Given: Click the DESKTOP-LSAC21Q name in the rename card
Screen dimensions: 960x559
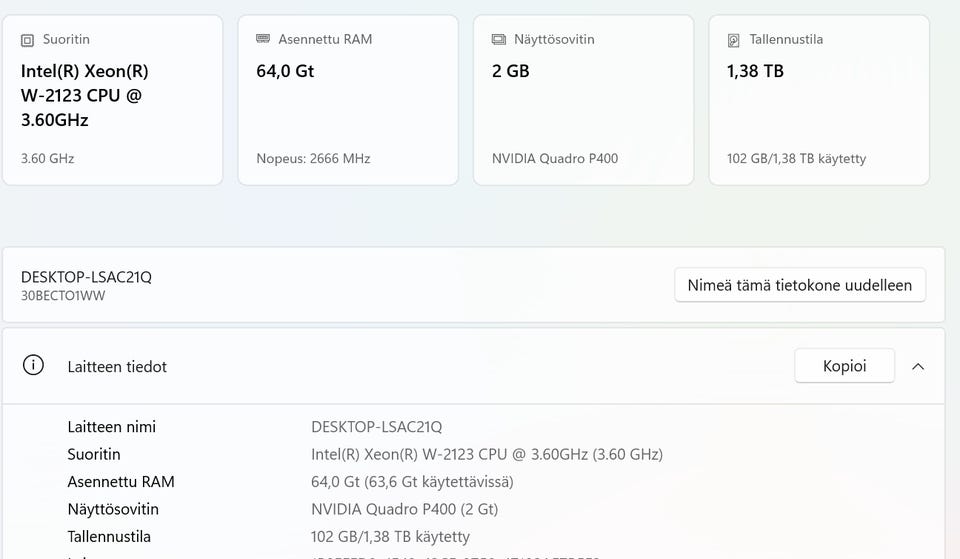Looking at the screenshot, I should click(x=86, y=277).
